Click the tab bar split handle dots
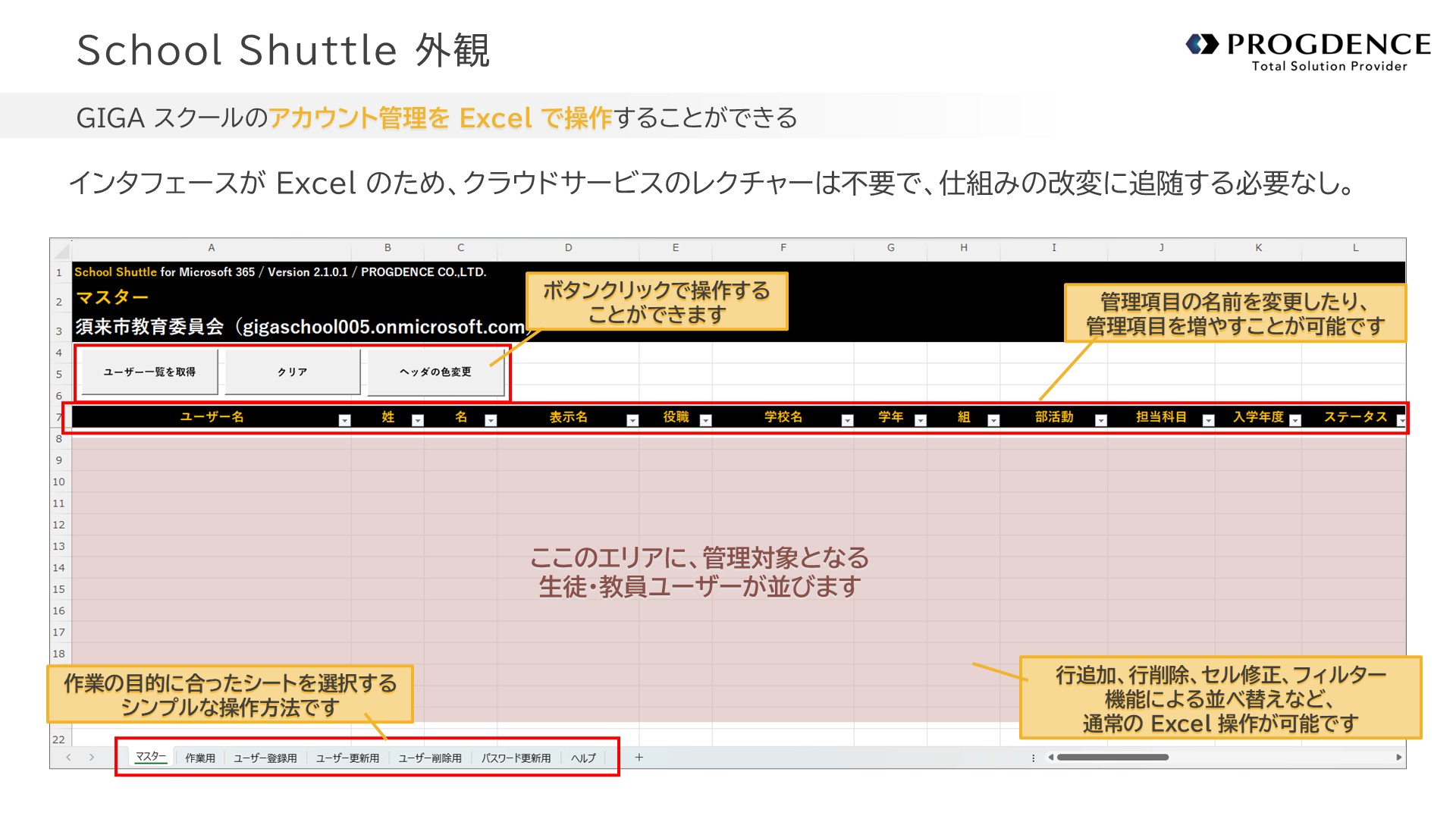Image resolution: width=1456 pixels, height=819 pixels. pyautogui.click(x=1033, y=758)
